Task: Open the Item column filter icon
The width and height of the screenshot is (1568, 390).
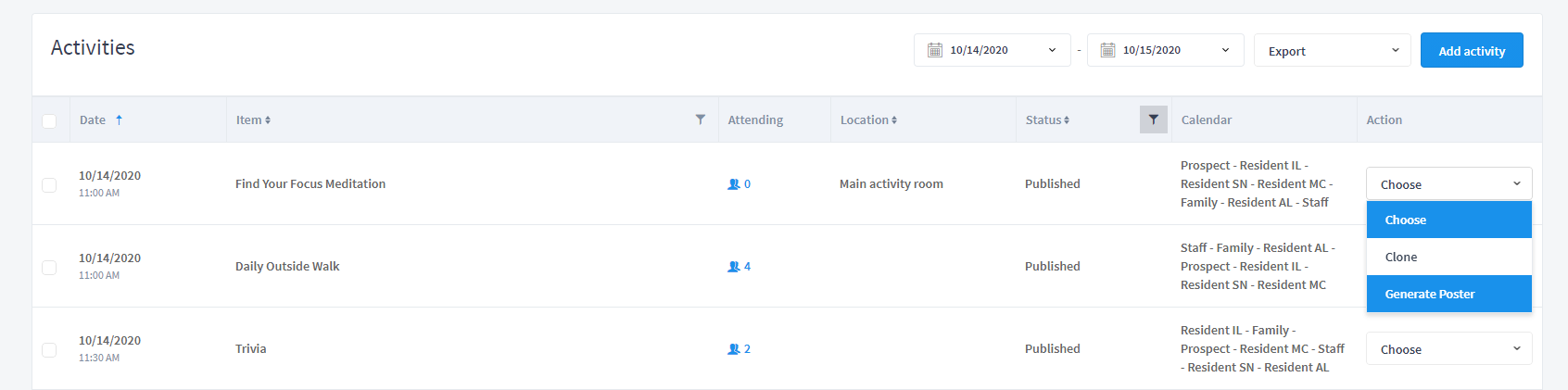Action: pyautogui.click(x=701, y=120)
